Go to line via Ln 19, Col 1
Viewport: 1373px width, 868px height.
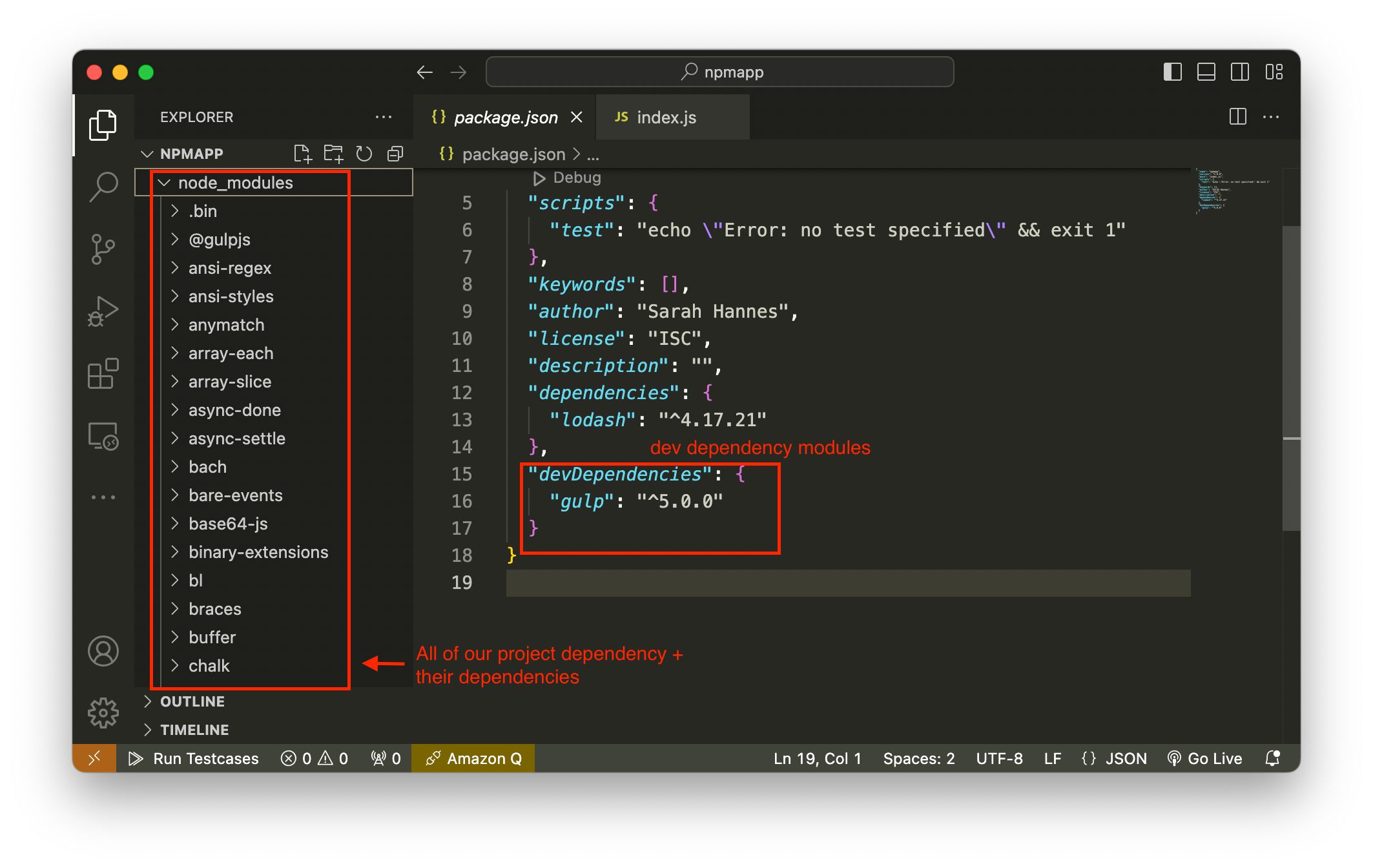click(x=818, y=758)
